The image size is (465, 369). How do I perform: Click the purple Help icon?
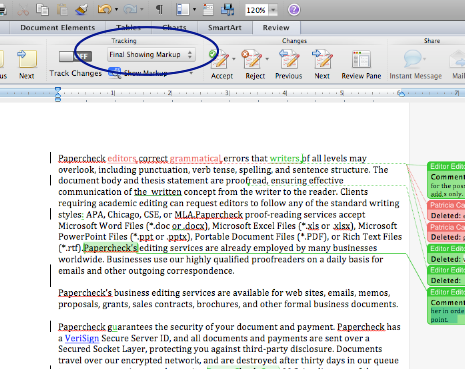(294, 10)
